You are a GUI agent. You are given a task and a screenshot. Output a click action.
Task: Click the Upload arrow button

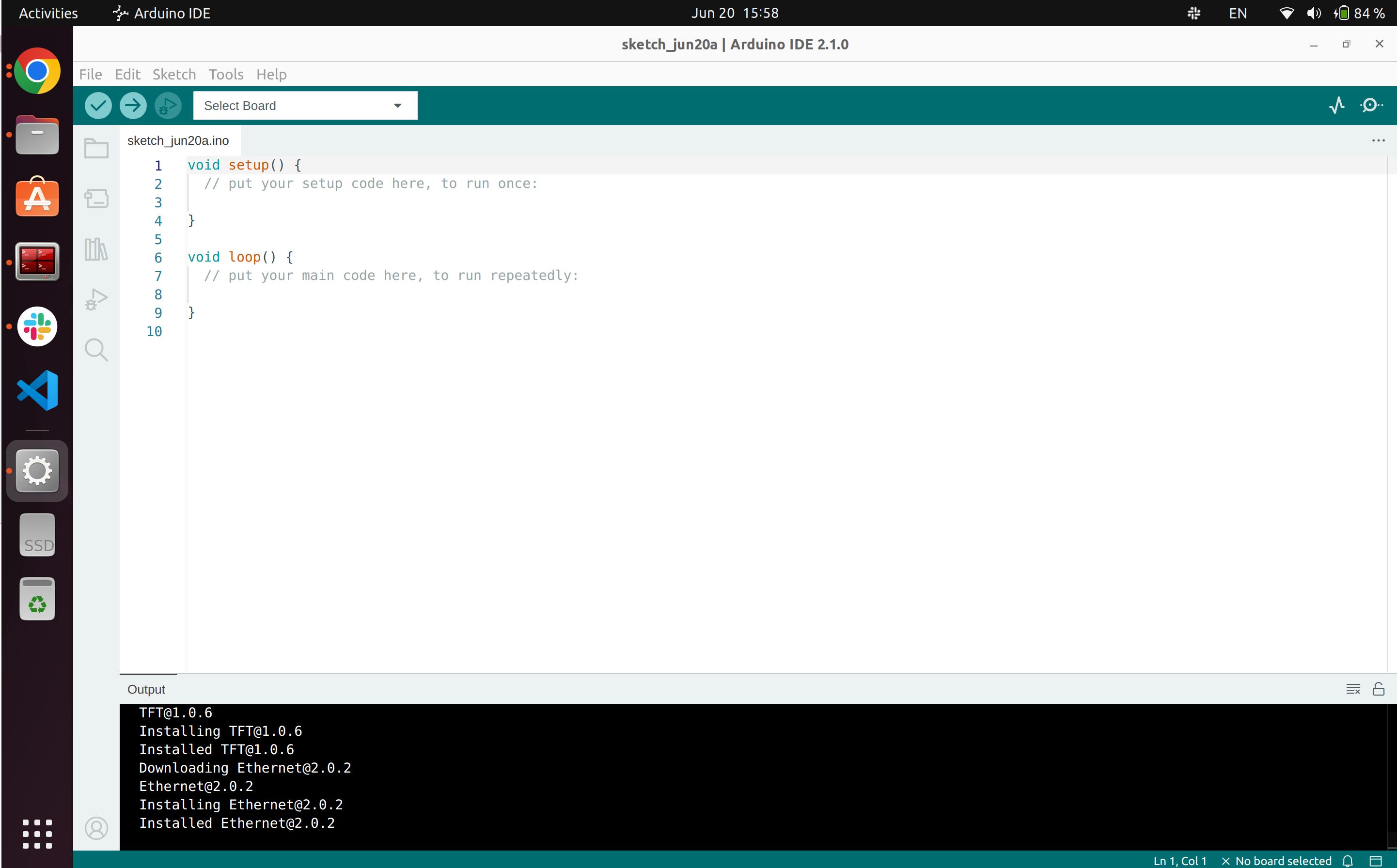133,106
